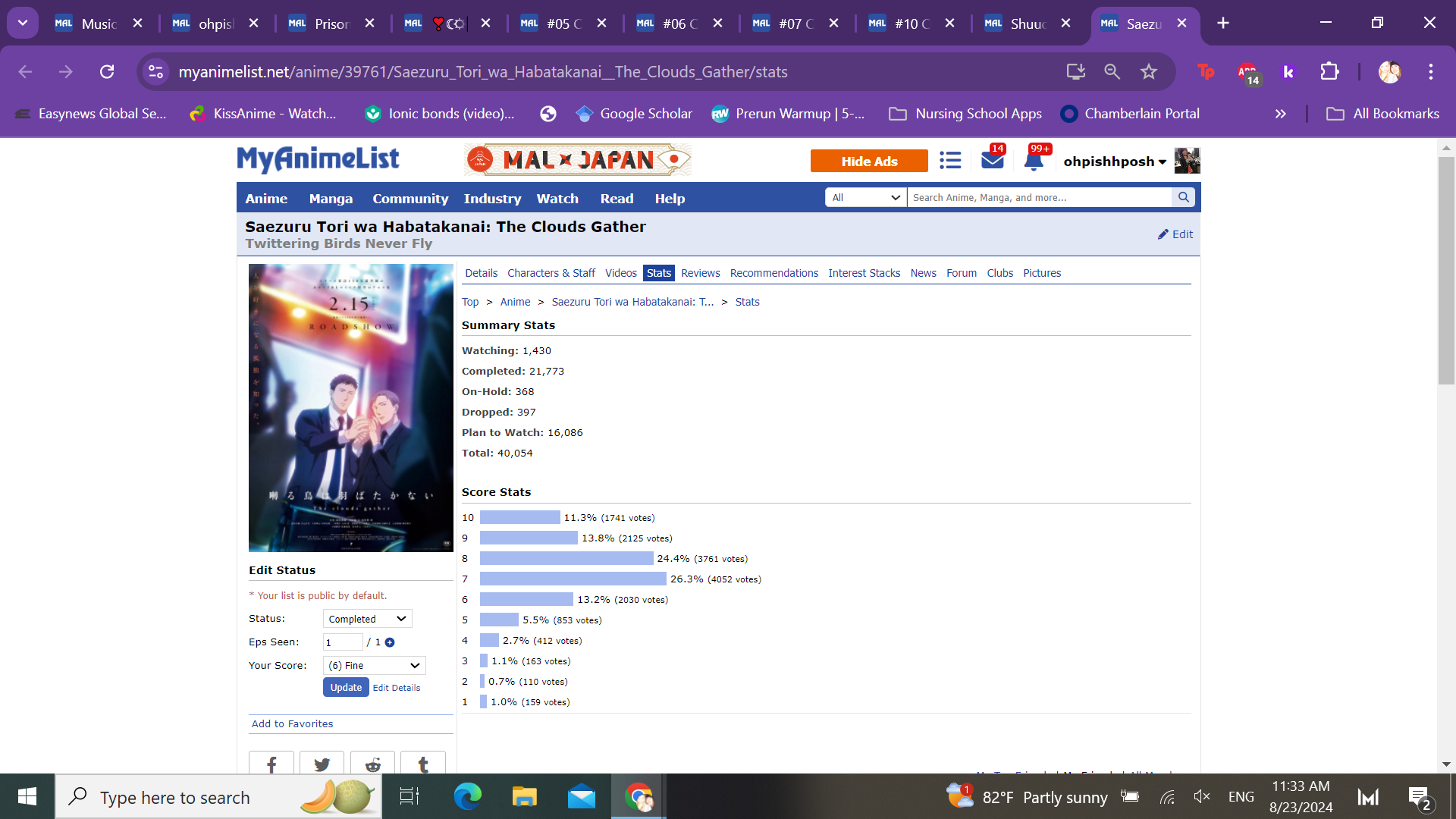Click the Update button
Screen dimensions: 1456x819
pyautogui.click(x=346, y=687)
